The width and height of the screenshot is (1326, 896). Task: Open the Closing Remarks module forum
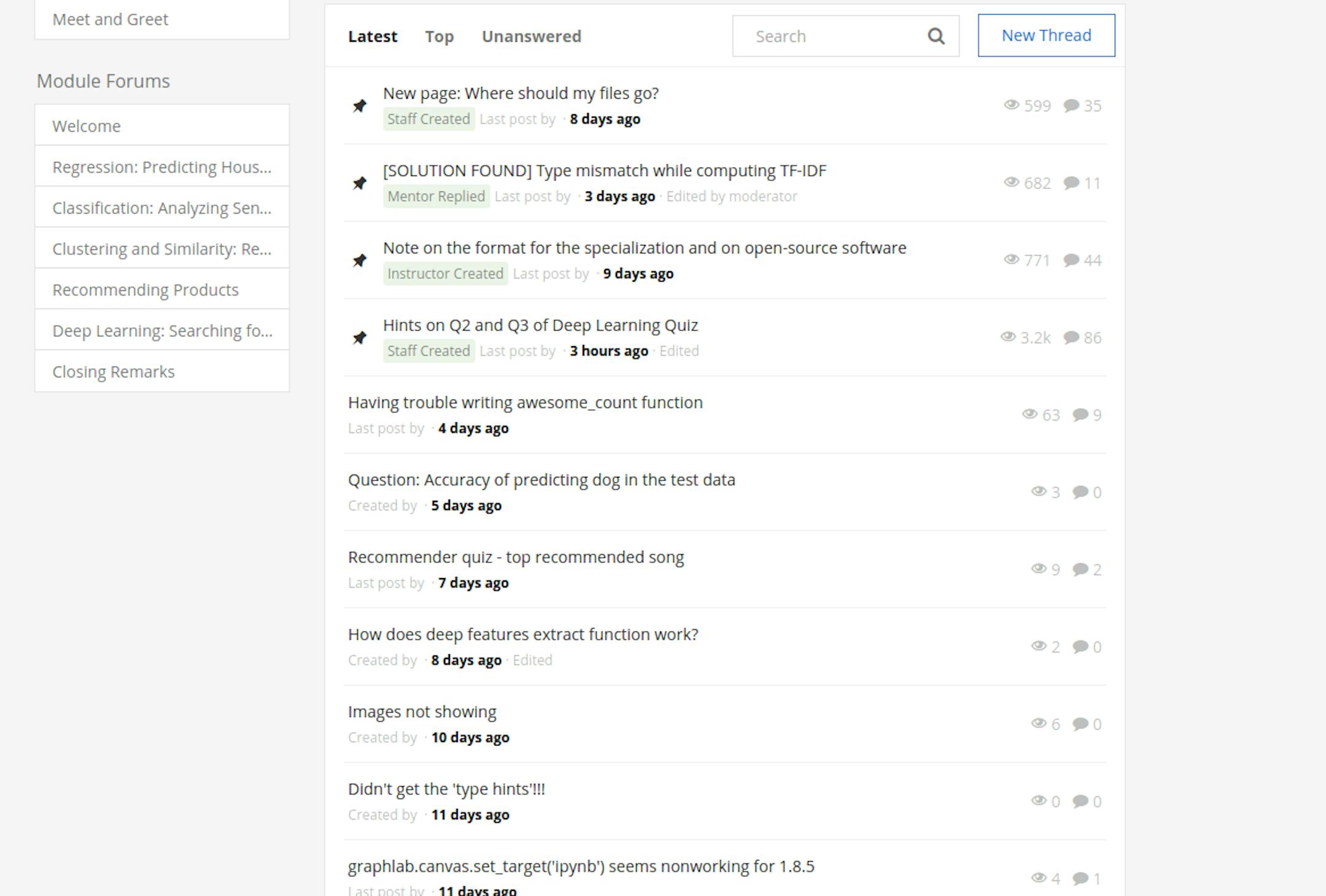coord(114,372)
